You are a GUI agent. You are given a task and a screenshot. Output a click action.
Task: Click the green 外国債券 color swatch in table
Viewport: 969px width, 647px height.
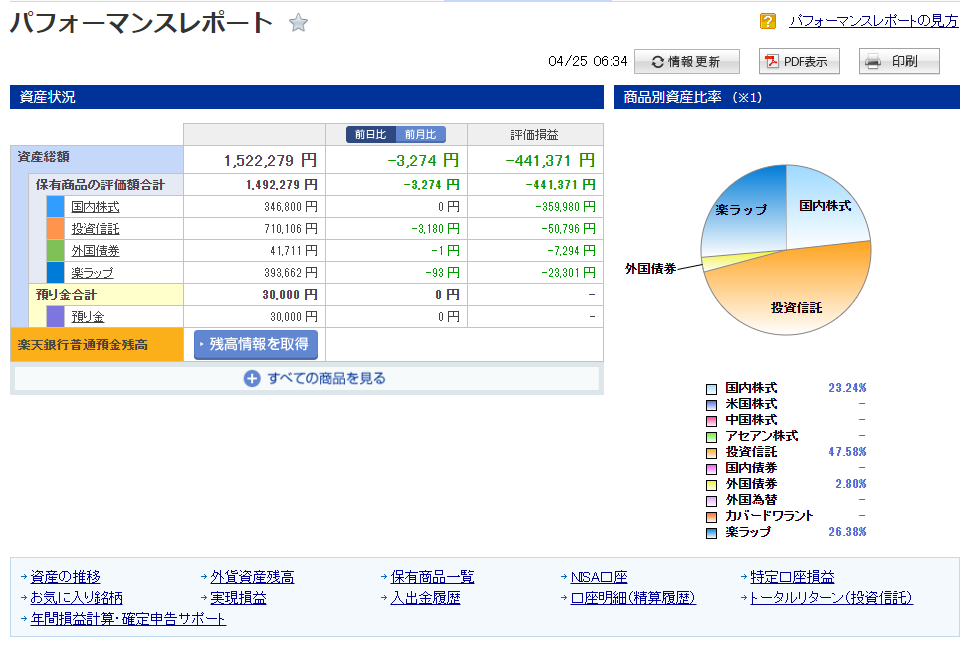[56, 250]
